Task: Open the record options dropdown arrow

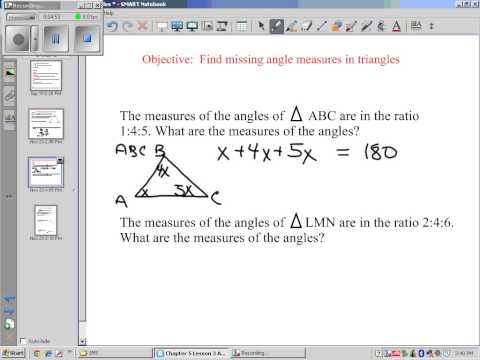Action: 35,39
